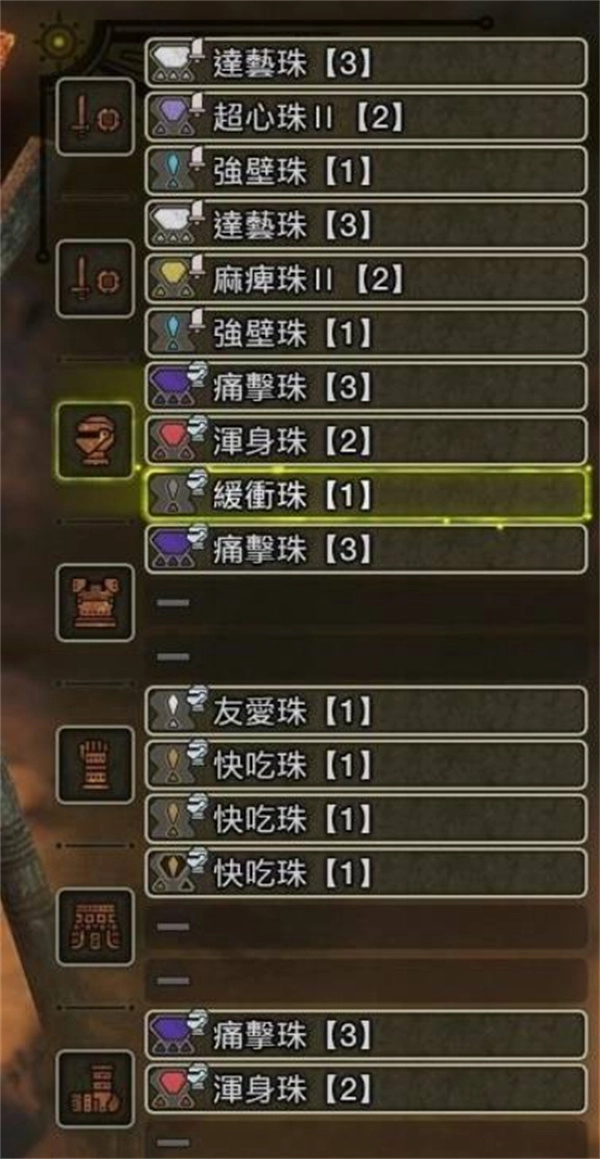Select waist armor's 快吃珠【1】 slot
Screen dimensions: 600x1159
pyautogui.click(x=366, y=873)
